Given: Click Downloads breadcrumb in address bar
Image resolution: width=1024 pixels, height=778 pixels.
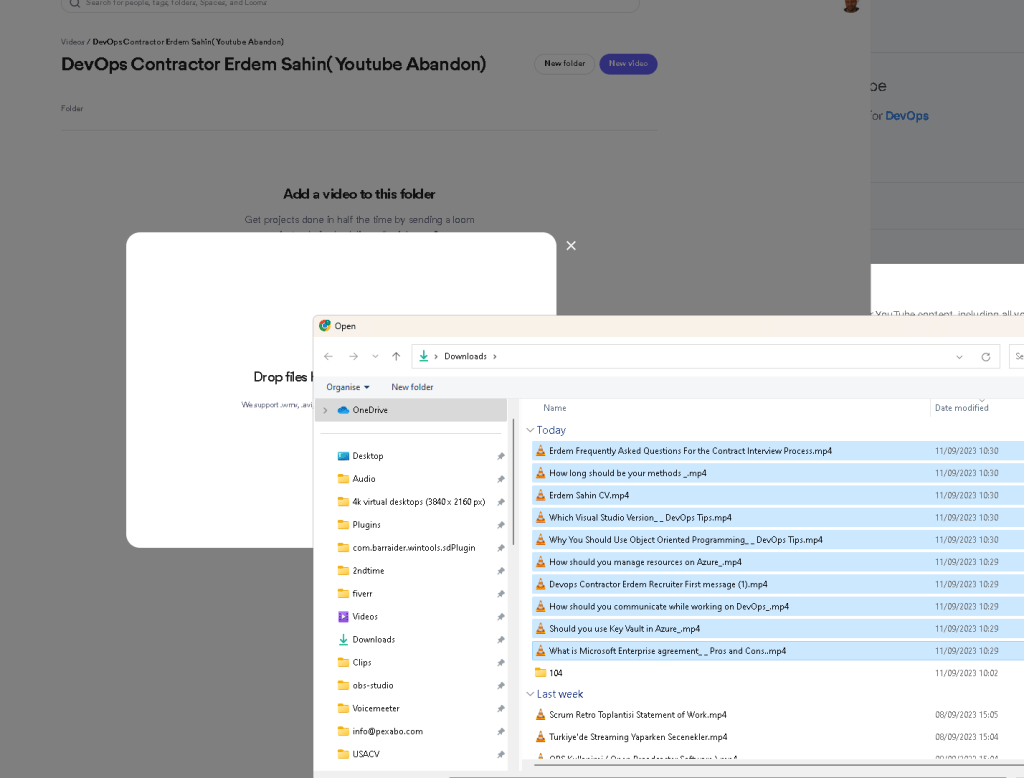Looking at the screenshot, I should 465,357.
